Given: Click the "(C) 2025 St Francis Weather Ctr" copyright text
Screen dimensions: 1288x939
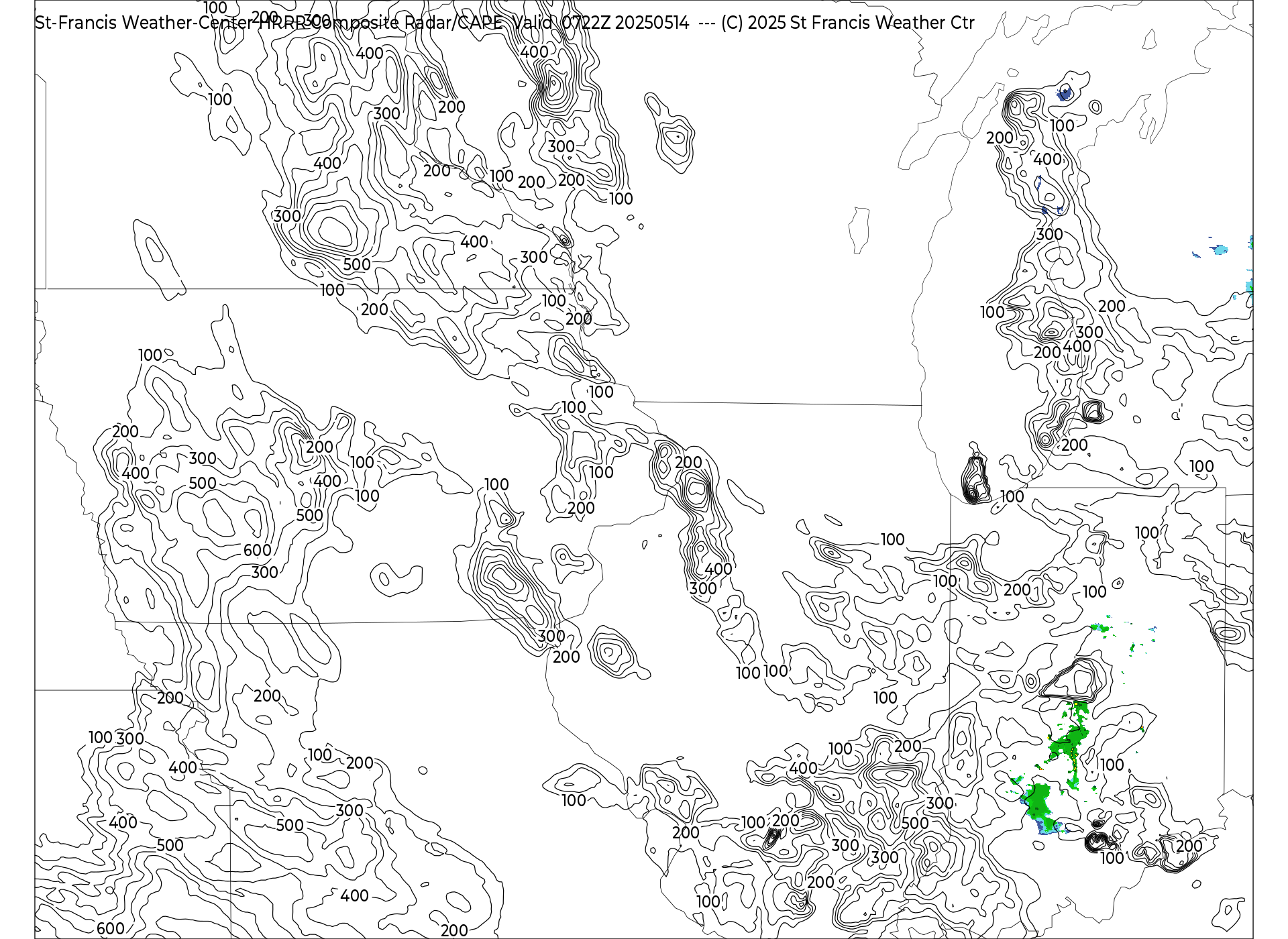Looking at the screenshot, I should click(x=848, y=23).
